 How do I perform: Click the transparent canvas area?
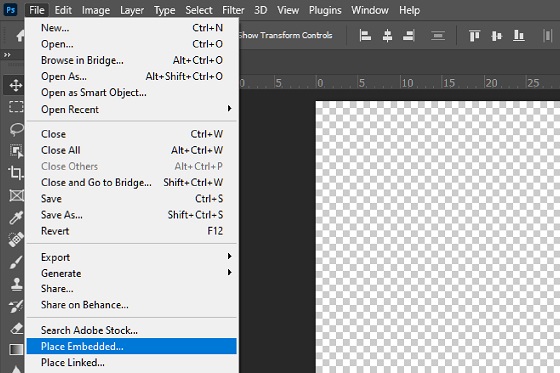[438, 237]
